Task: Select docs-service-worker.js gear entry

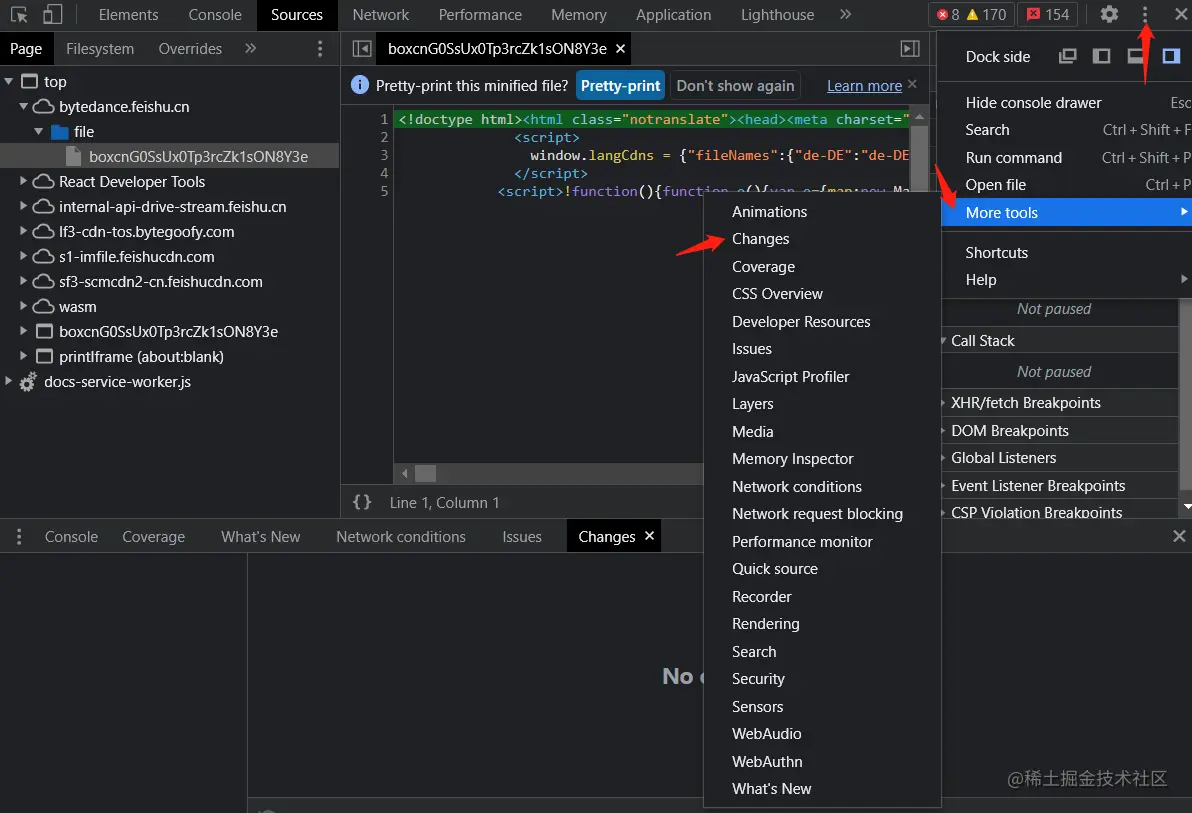Action: [x=117, y=382]
